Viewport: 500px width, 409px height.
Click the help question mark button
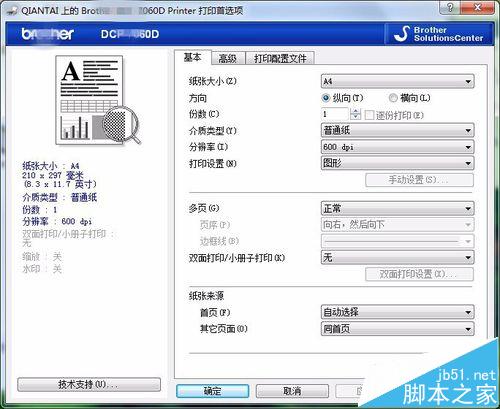point(450,7)
